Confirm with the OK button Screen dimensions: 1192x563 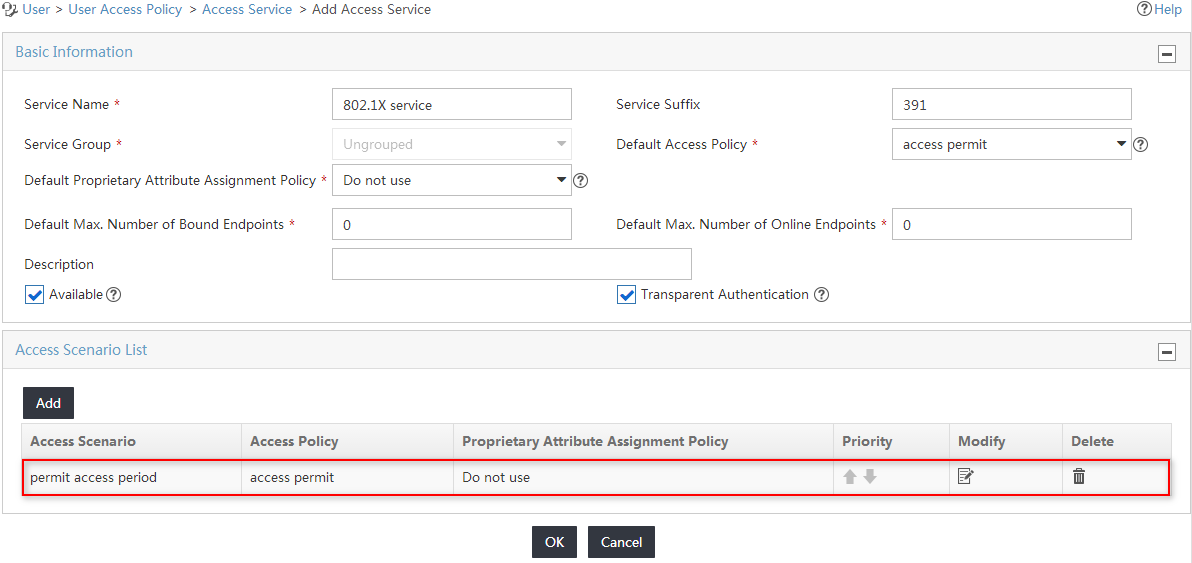coord(554,542)
